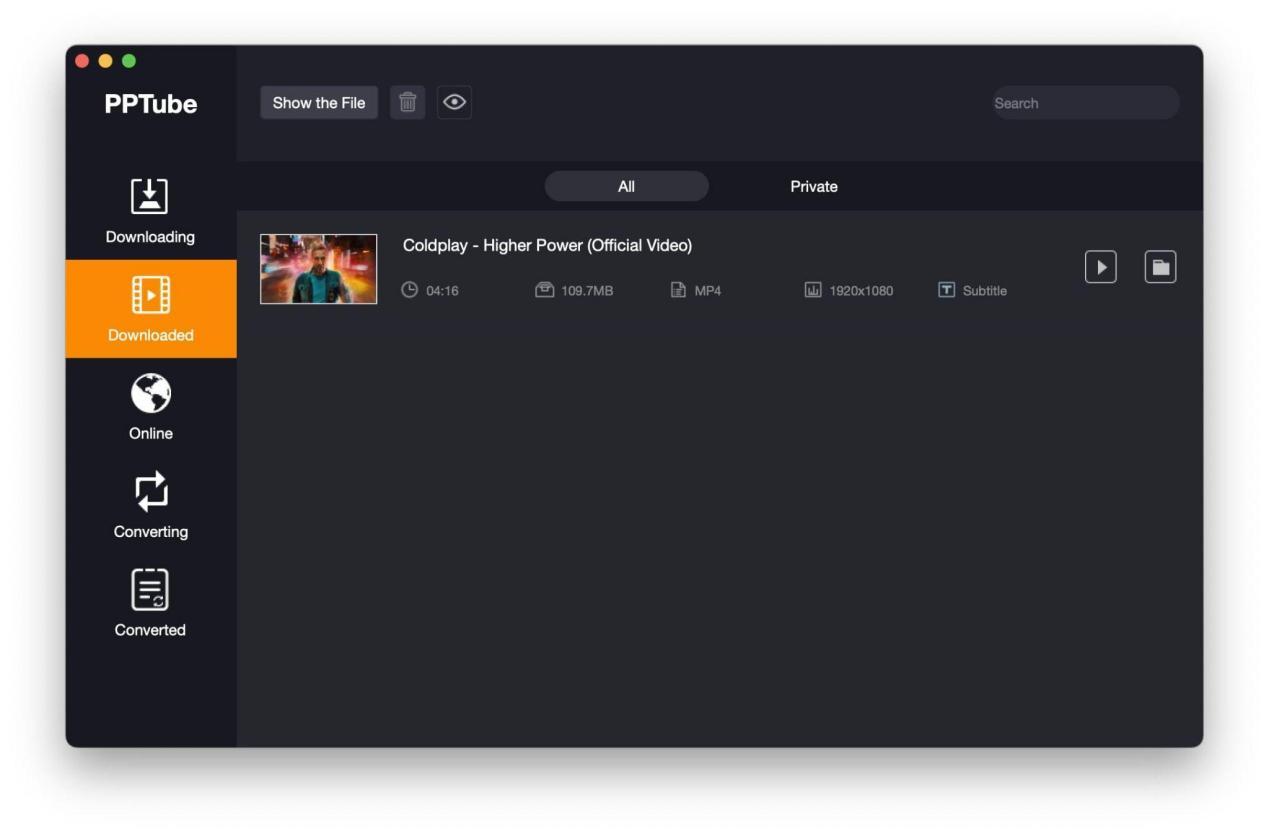Switch to the Private tab
This screenshot has width=1269, height=834.
click(814, 186)
